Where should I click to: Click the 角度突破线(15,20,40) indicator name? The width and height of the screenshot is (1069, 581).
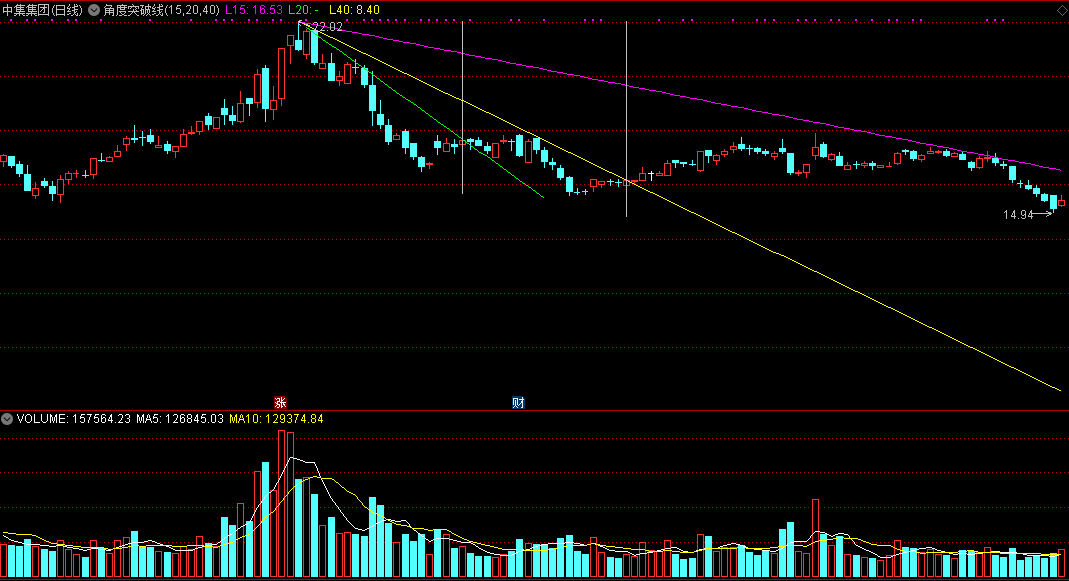click(x=162, y=10)
